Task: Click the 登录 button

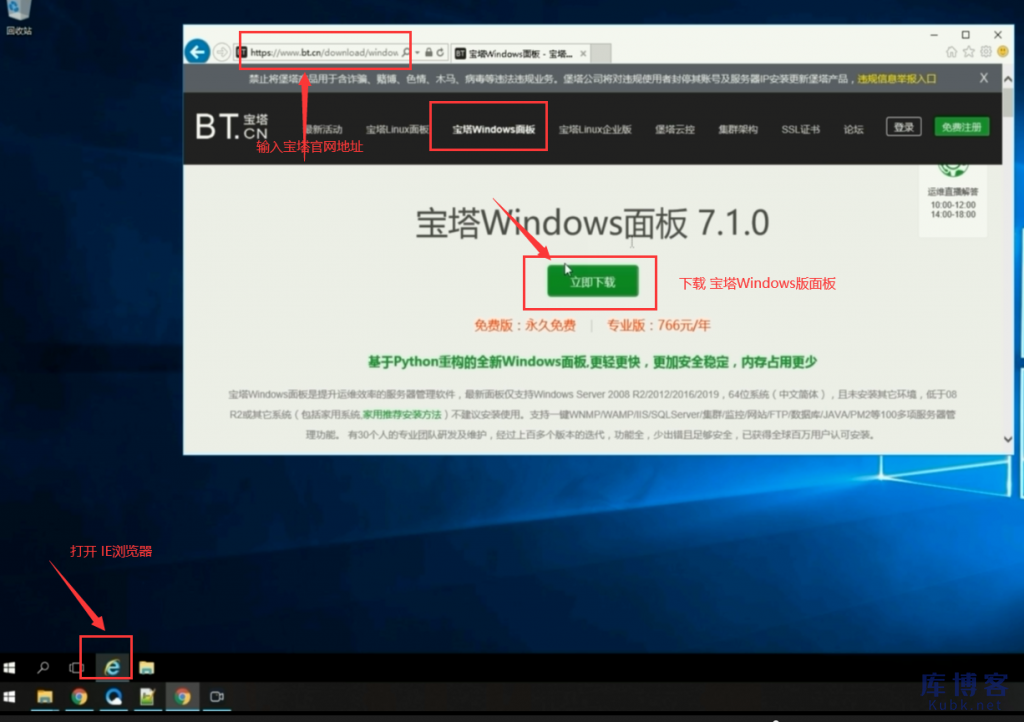Action: [904, 127]
